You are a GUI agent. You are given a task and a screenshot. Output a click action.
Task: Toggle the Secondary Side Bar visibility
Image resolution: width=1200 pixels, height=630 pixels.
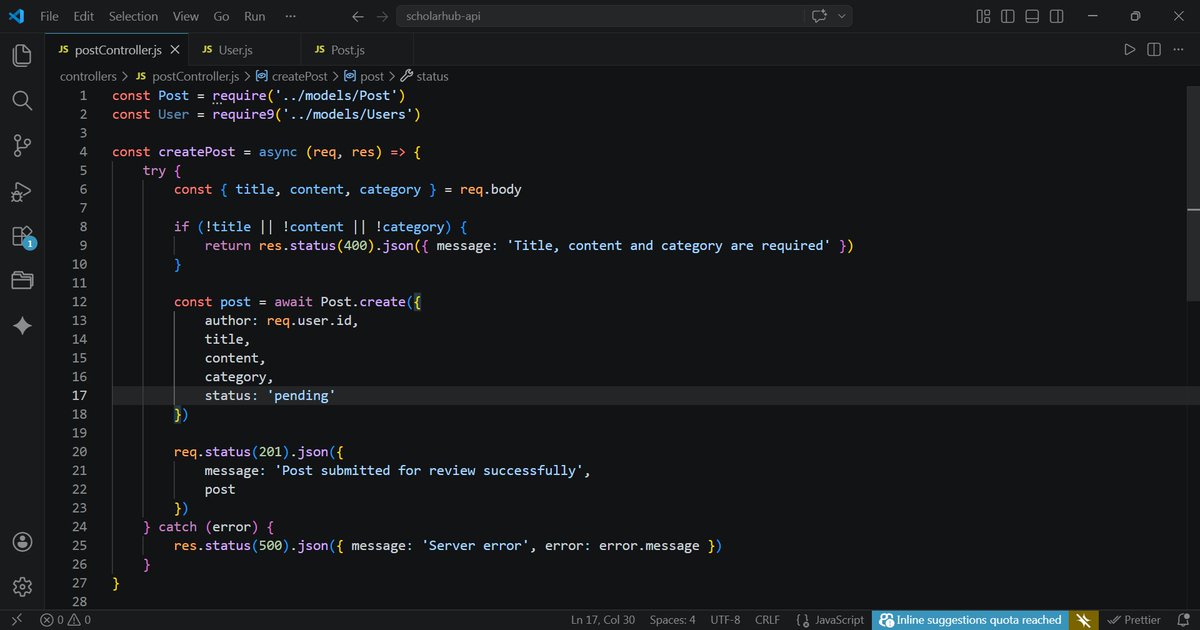[x=1057, y=16]
